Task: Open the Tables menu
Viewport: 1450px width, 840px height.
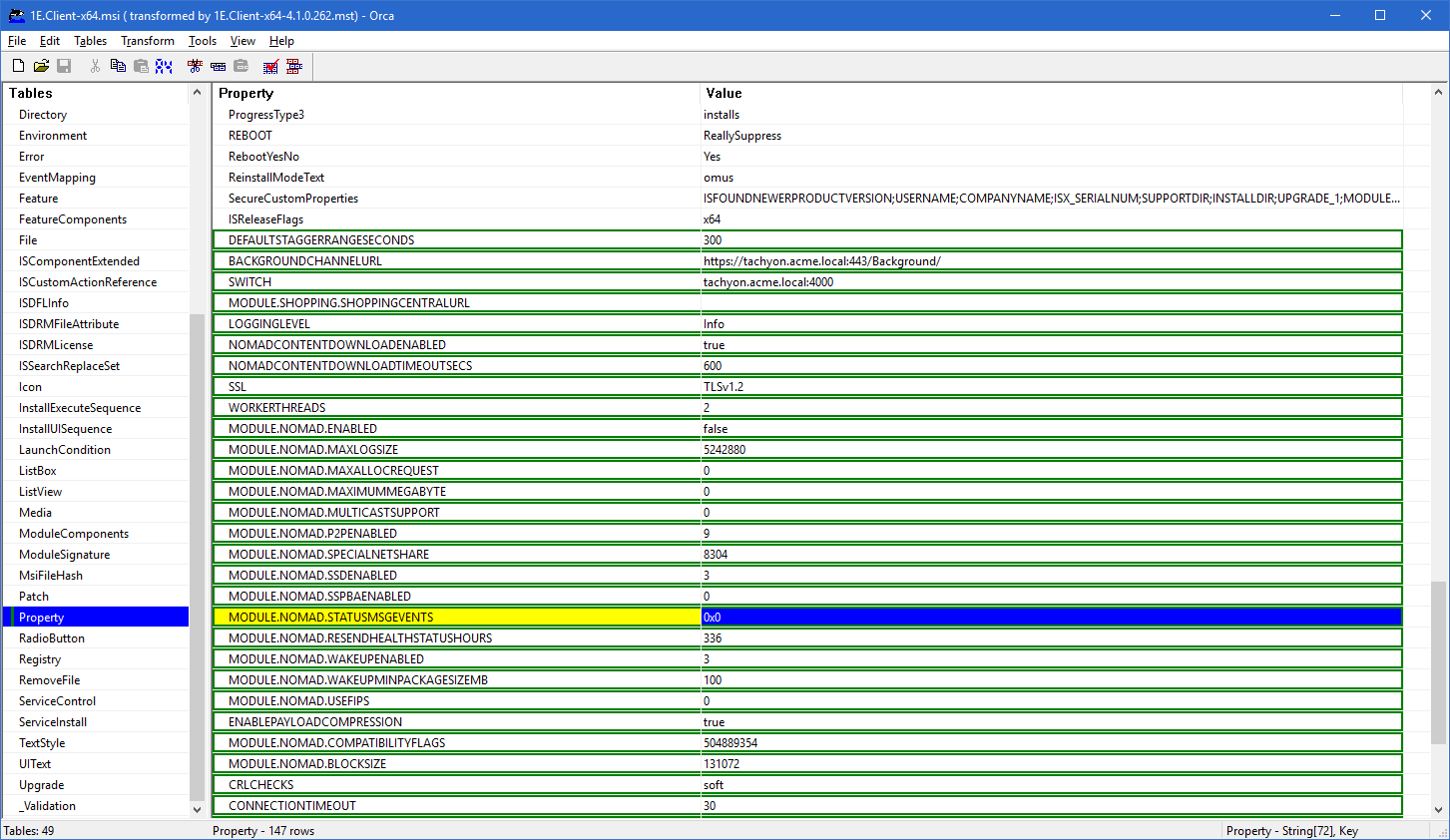Action: (90, 41)
